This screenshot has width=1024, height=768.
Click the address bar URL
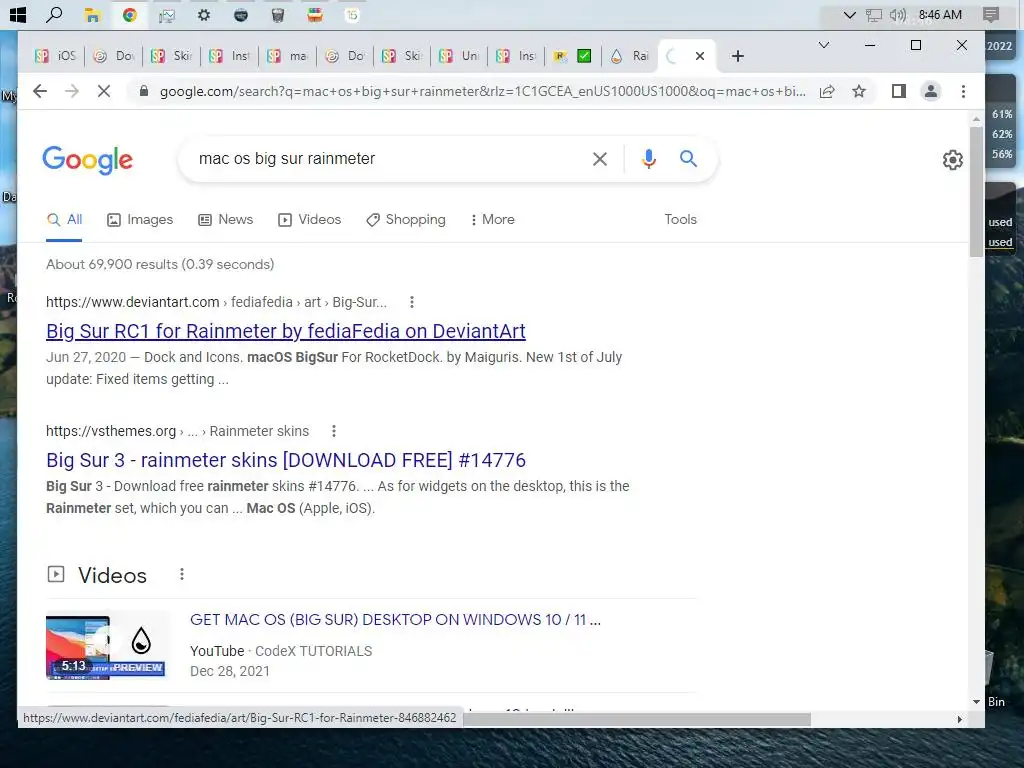point(483,91)
